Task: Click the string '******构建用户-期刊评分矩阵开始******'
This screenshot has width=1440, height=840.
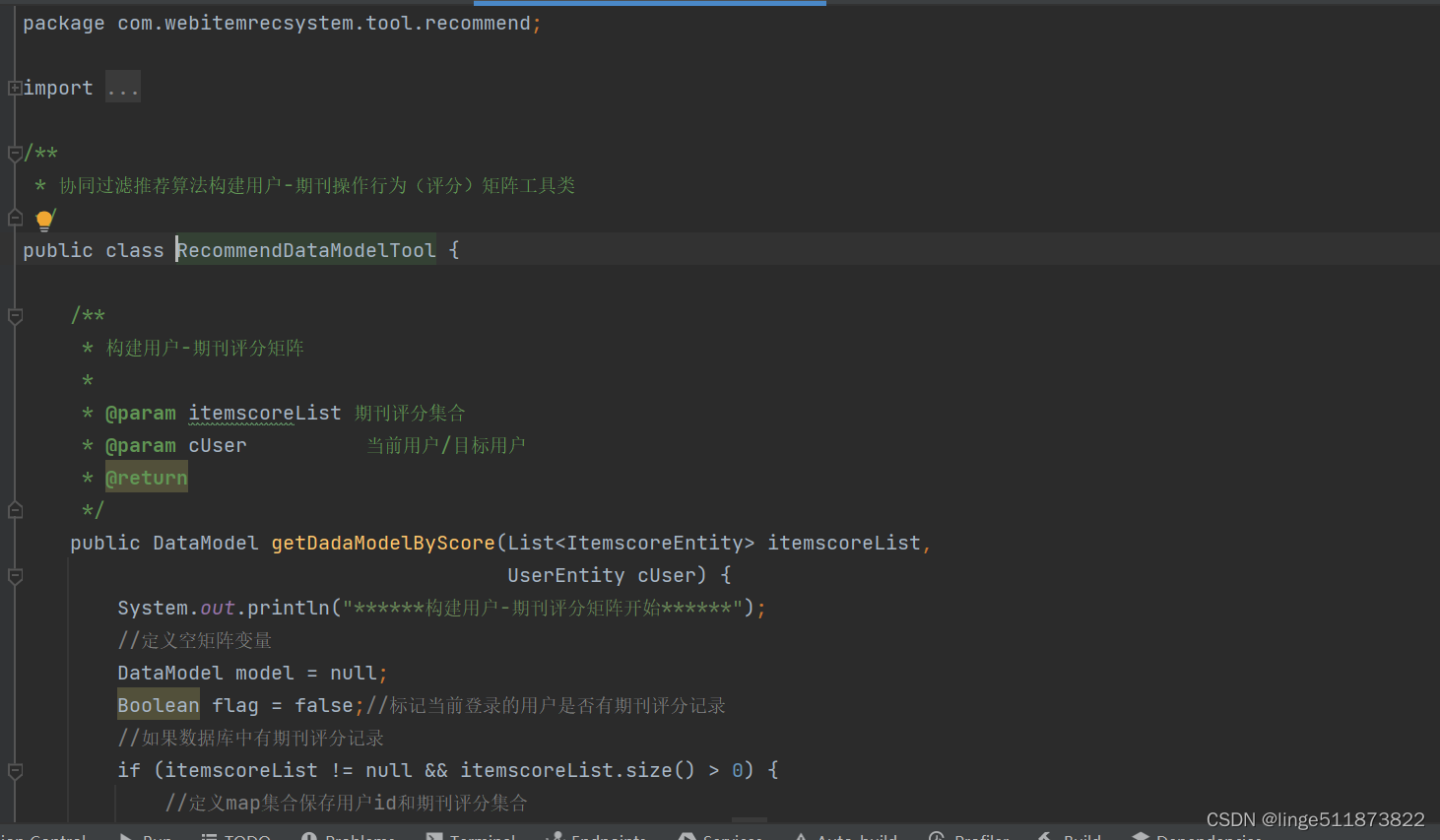Action: click(x=543, y=608)
